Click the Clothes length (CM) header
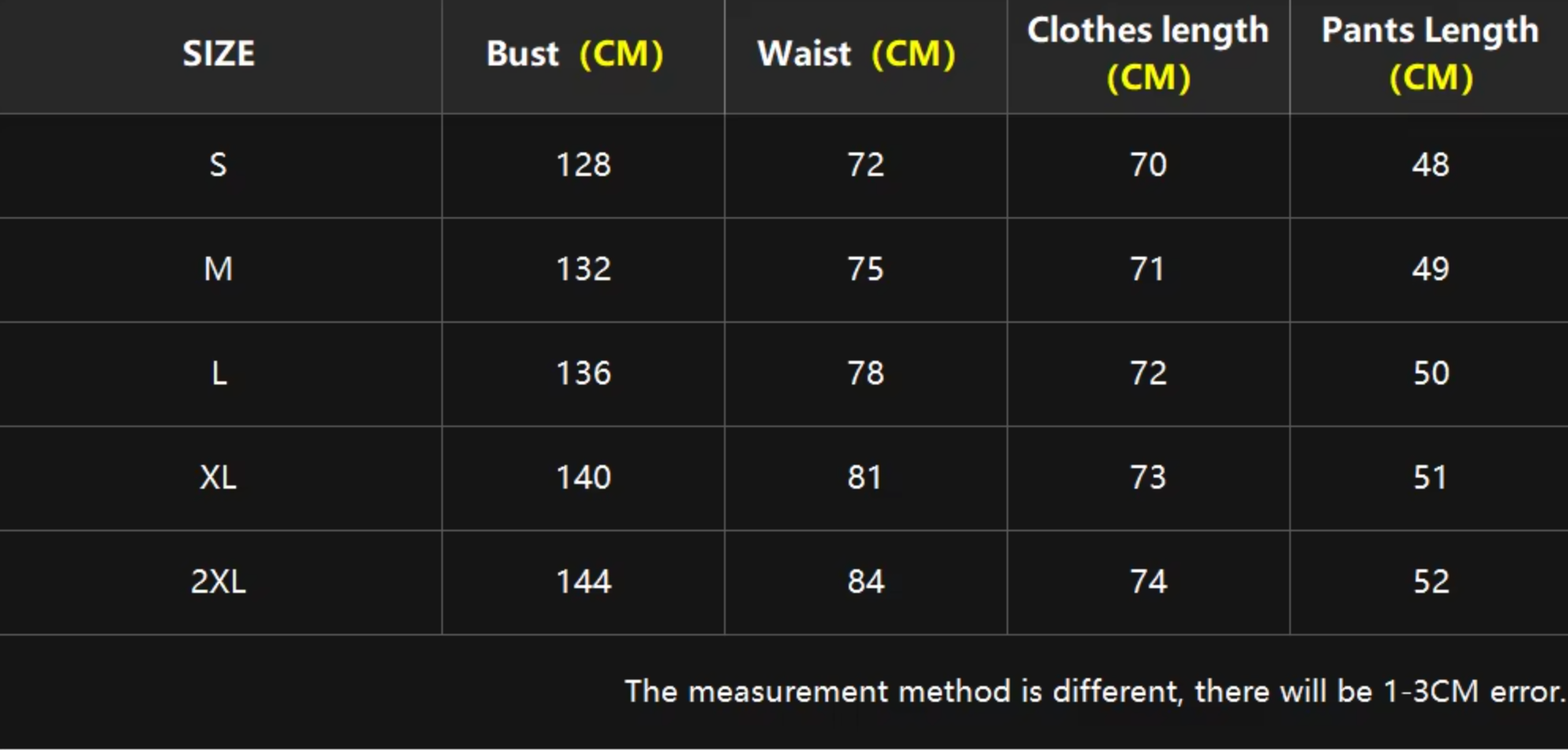1568x750 pixels. click(x=1148, y=54)
